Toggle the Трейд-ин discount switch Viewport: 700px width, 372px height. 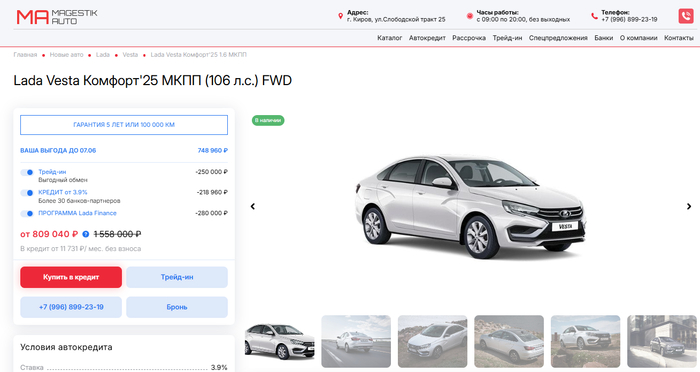tap(27, 172)
